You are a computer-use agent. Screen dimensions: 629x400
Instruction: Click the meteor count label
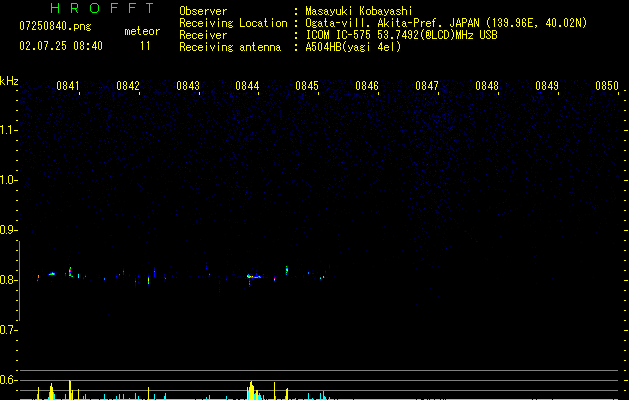[x=142, y=31]
